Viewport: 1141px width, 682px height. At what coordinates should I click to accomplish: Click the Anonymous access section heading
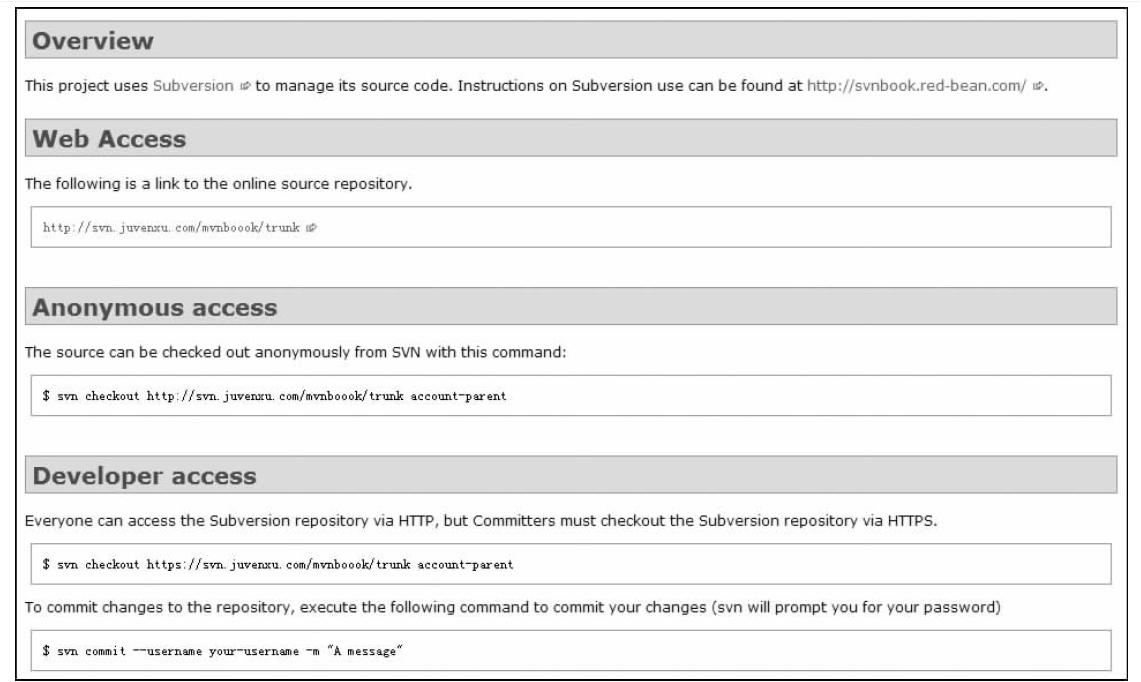154,309
